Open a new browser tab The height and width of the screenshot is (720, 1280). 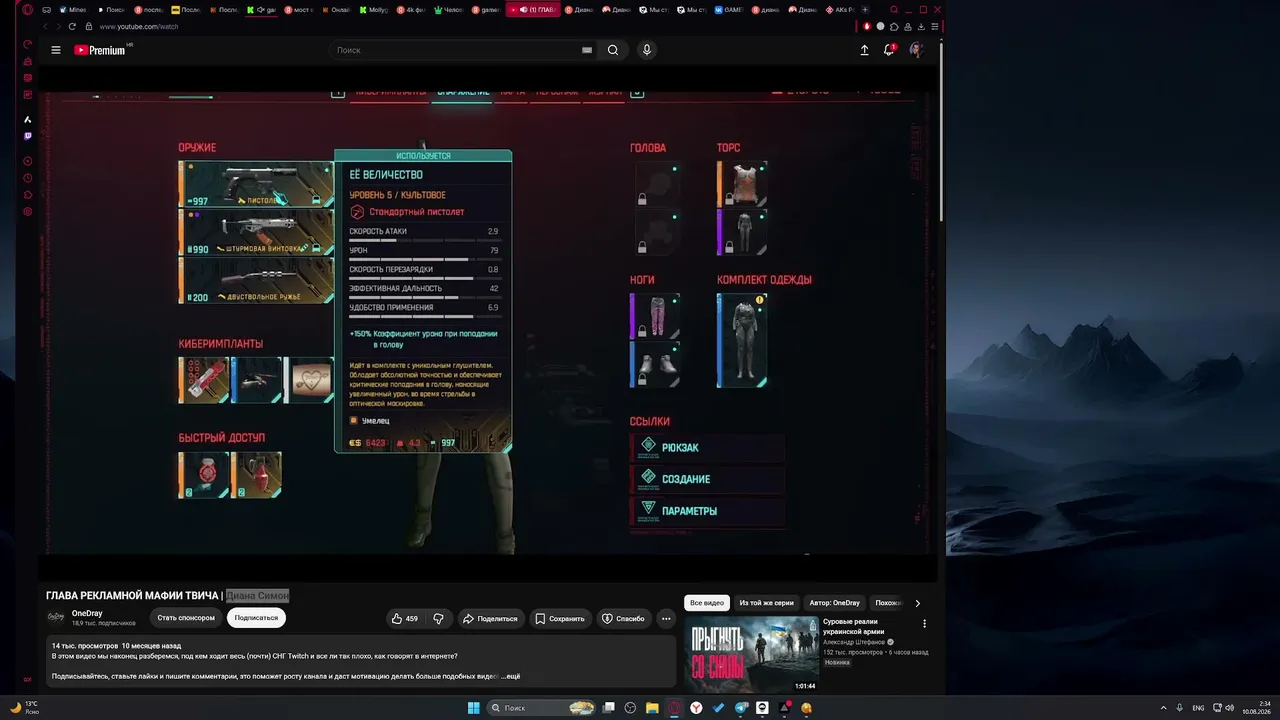[x=867, y=10]
